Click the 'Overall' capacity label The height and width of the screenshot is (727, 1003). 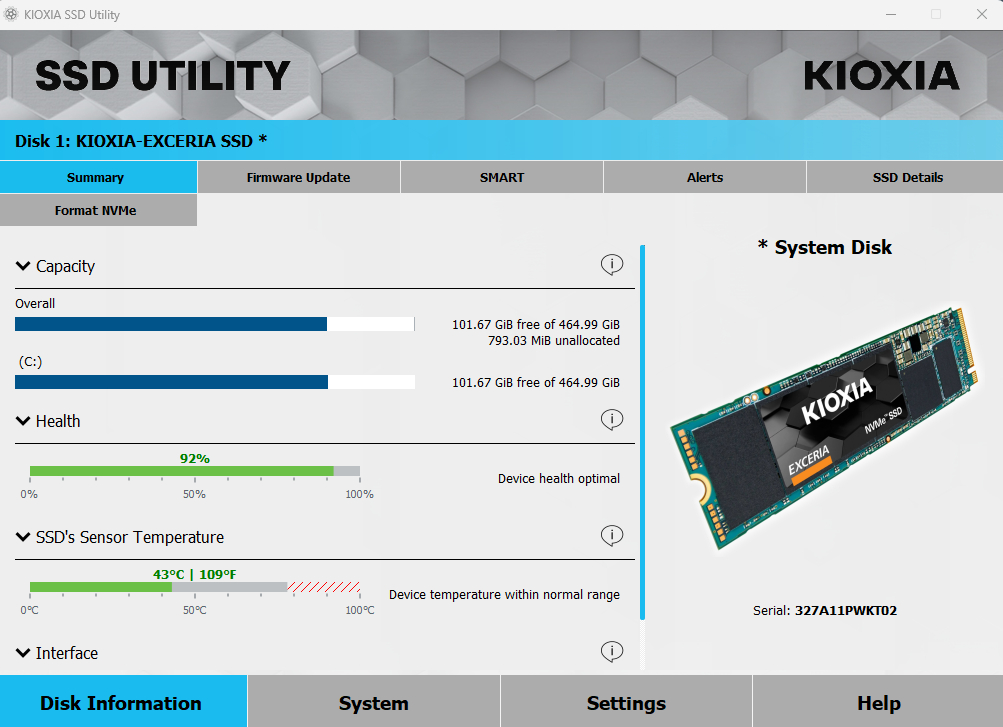coord(35,304)
